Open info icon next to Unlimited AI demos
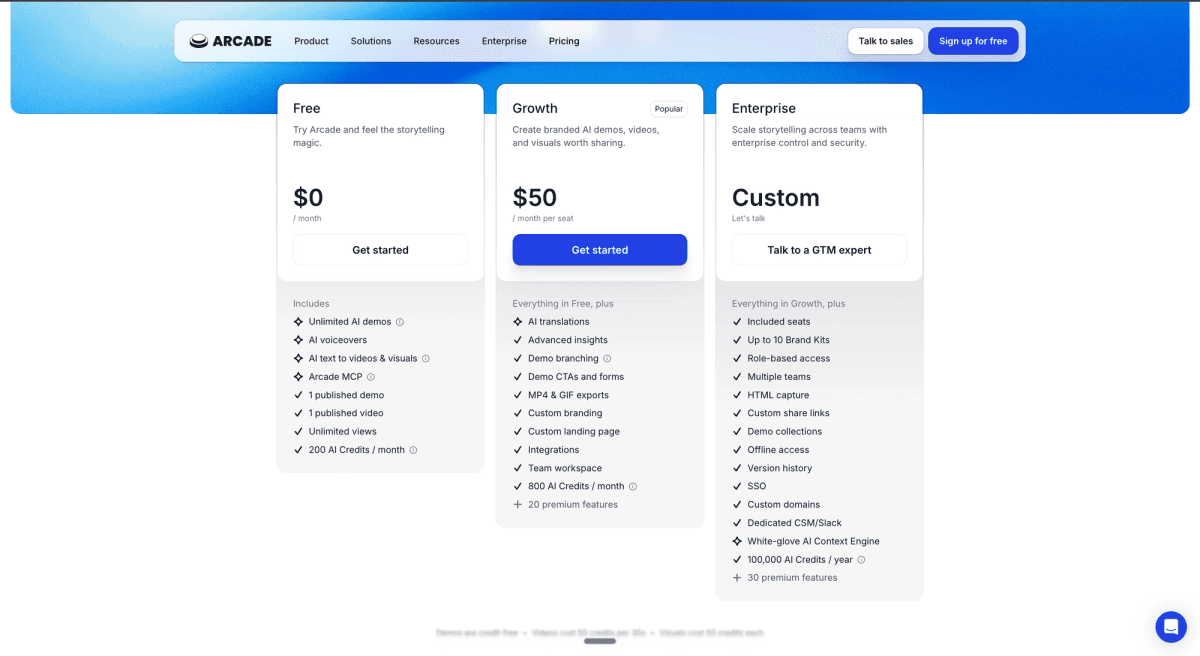 pyautogui.click(x=400, y=322)
